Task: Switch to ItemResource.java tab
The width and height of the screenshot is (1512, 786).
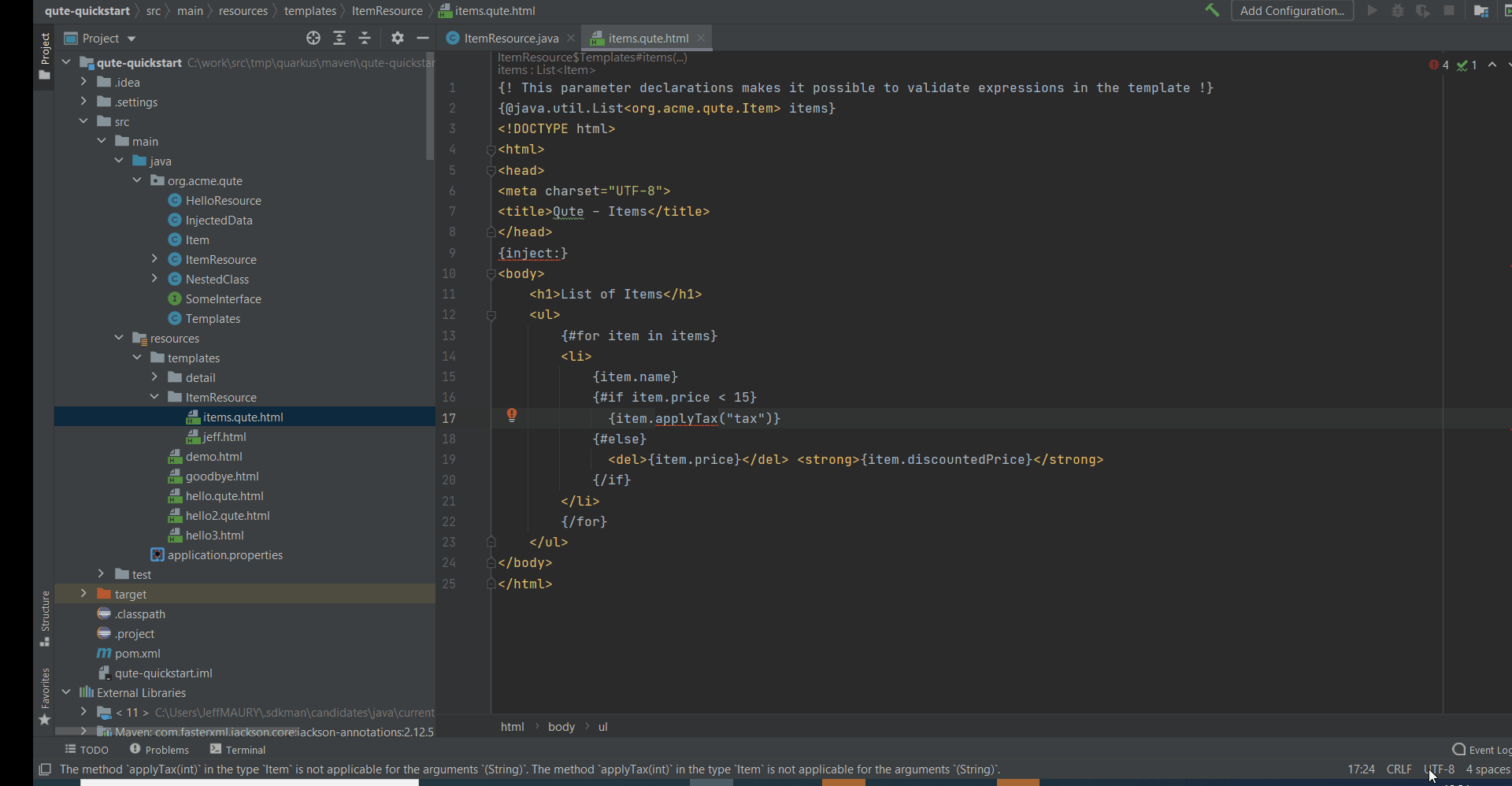Action: coord(510,38)
